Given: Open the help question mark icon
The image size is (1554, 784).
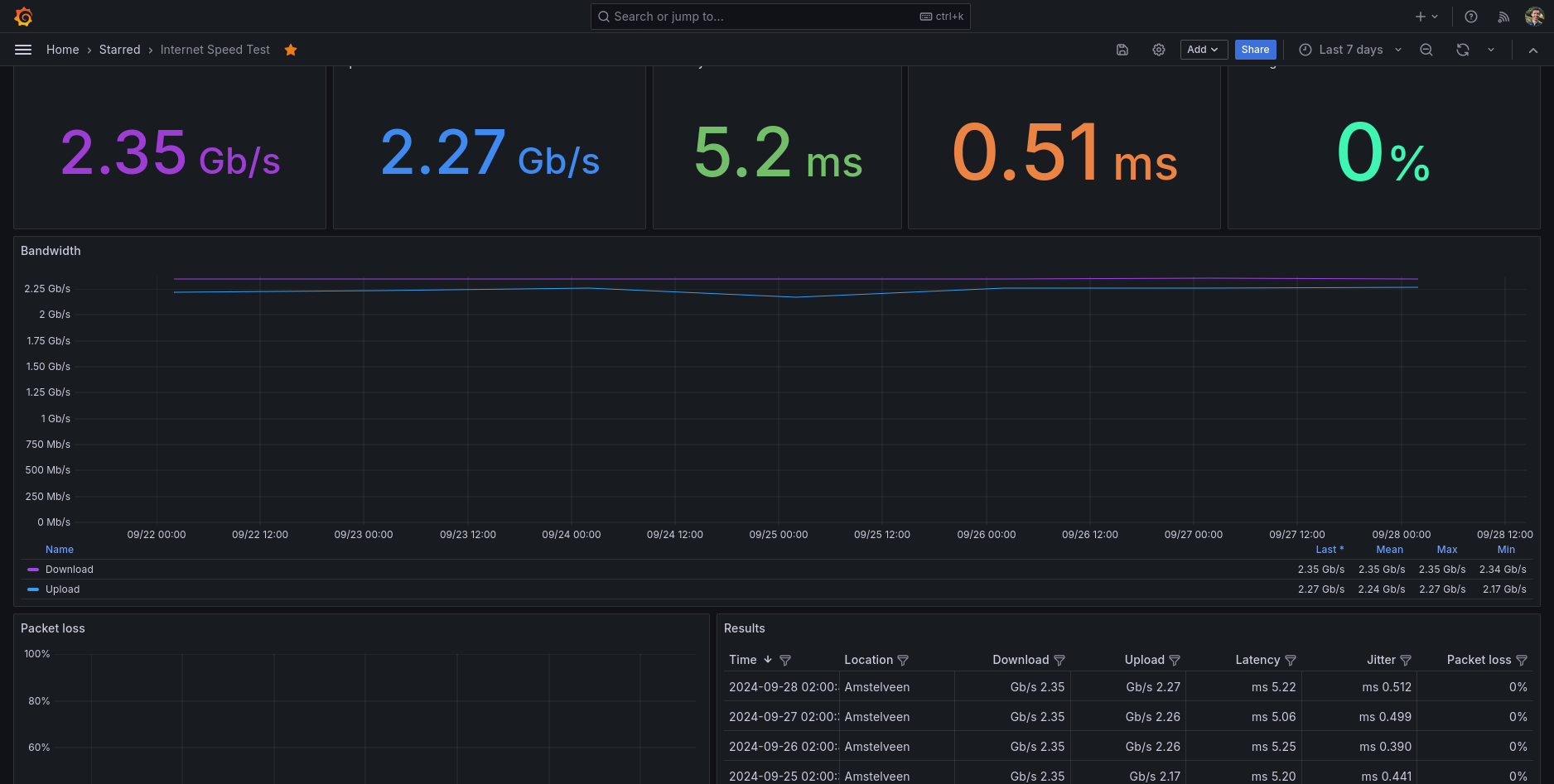Looking at the screenshot, I should click(1471, 17).
